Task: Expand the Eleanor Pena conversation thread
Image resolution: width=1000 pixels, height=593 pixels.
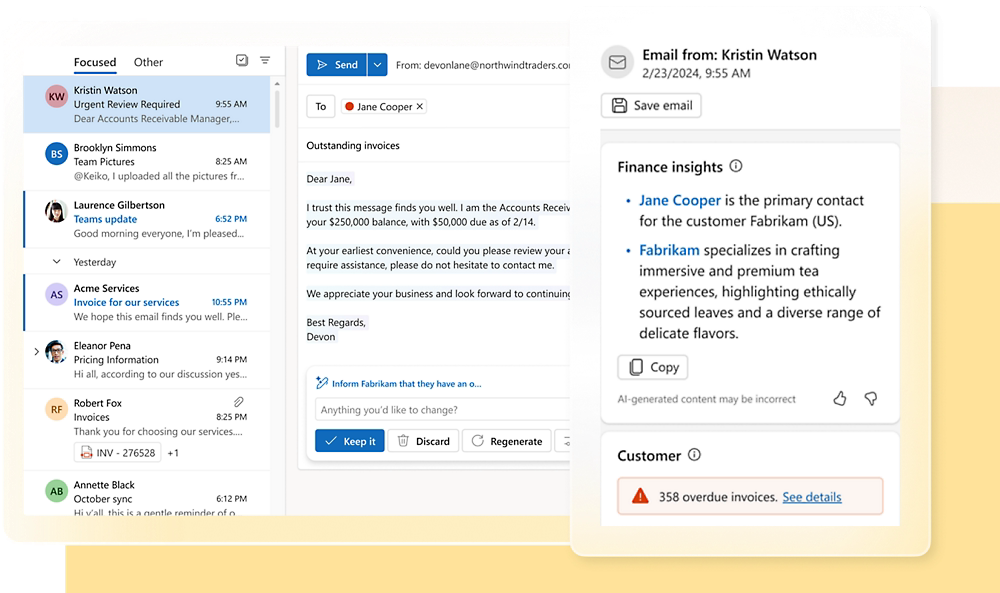Action: tap(37, 351)
